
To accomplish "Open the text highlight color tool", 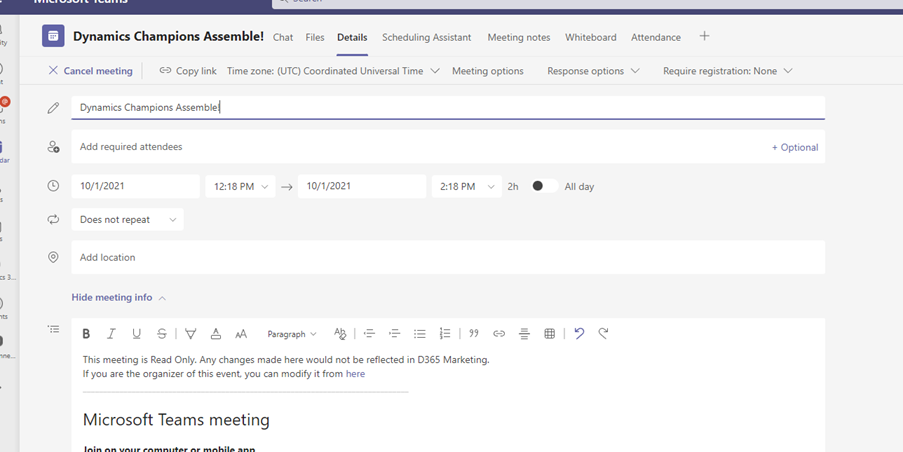I will [191, 333].
